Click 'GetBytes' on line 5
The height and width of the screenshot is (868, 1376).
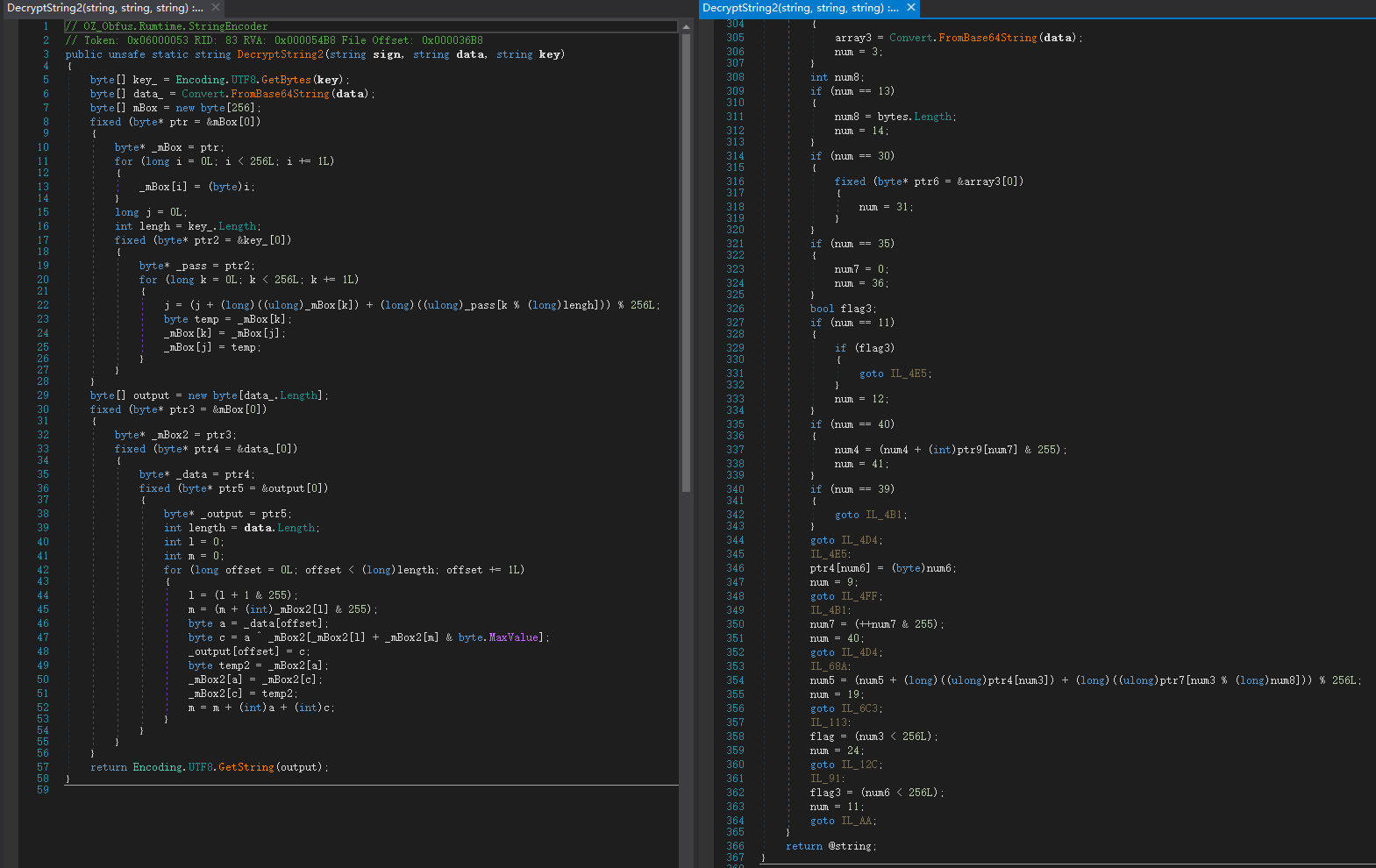(x=286, y=80)
